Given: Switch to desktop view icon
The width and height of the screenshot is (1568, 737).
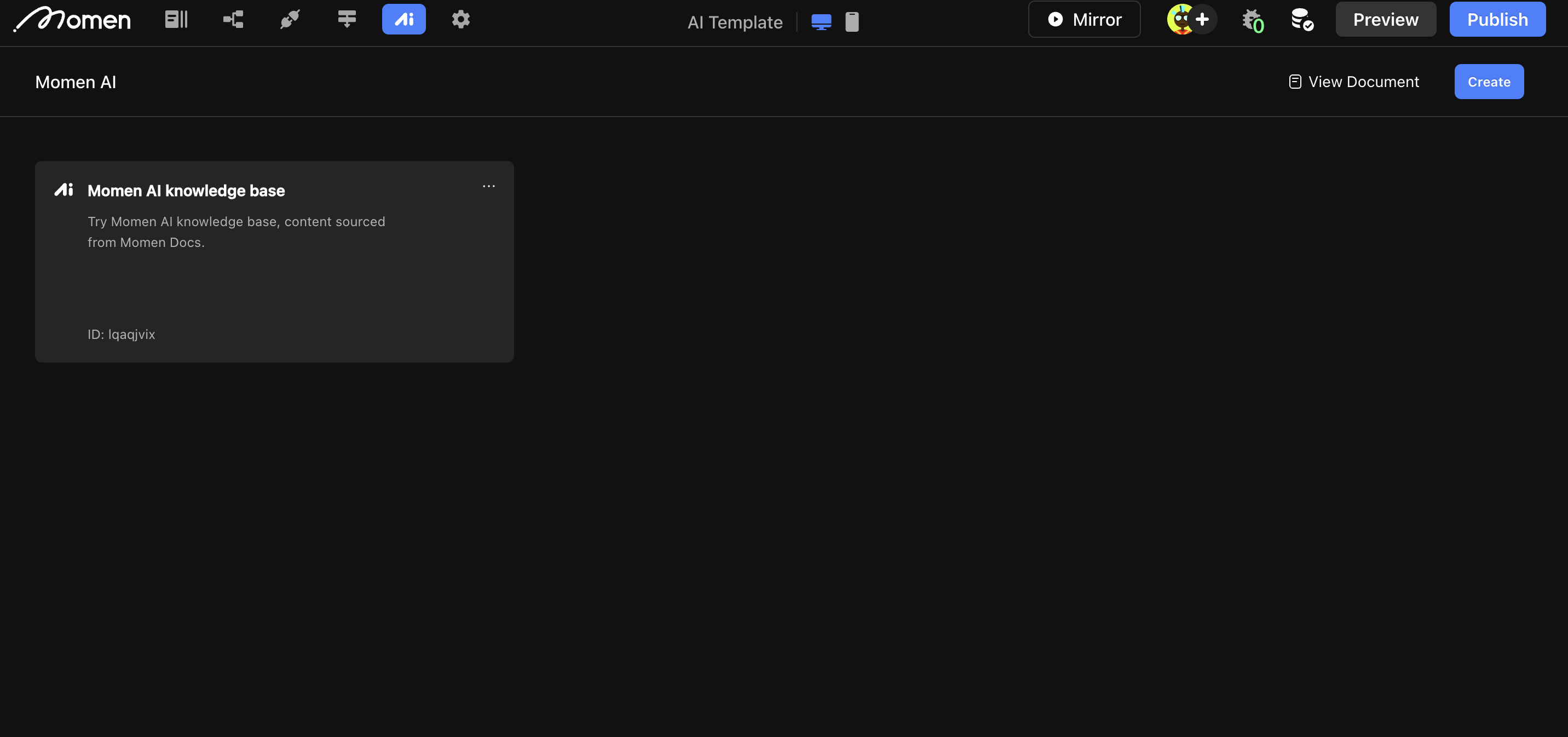Looking at the screenshot, I should (821, 22).
